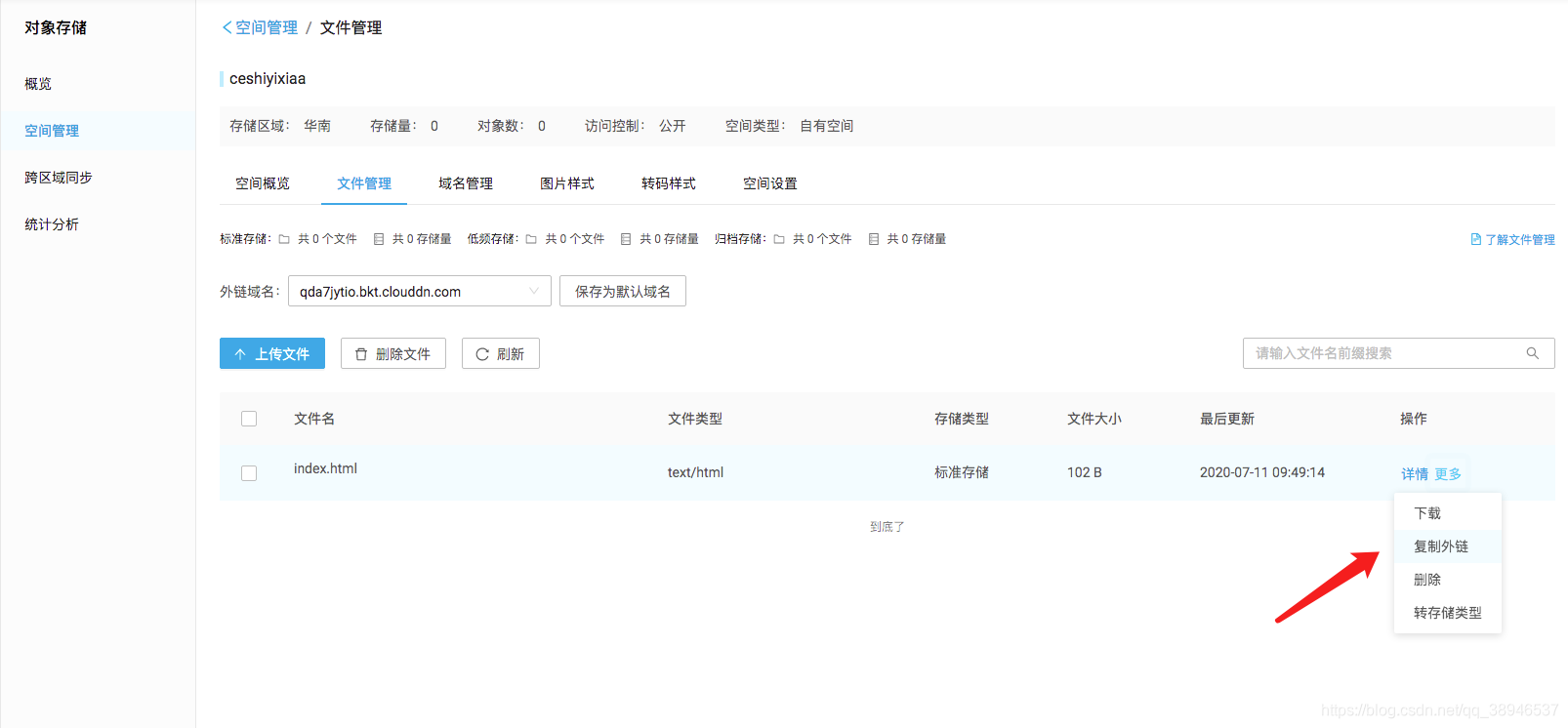Open 详情 link for index.html
The height and width of the screenshot is (728, 1568).
point(1415,474)
